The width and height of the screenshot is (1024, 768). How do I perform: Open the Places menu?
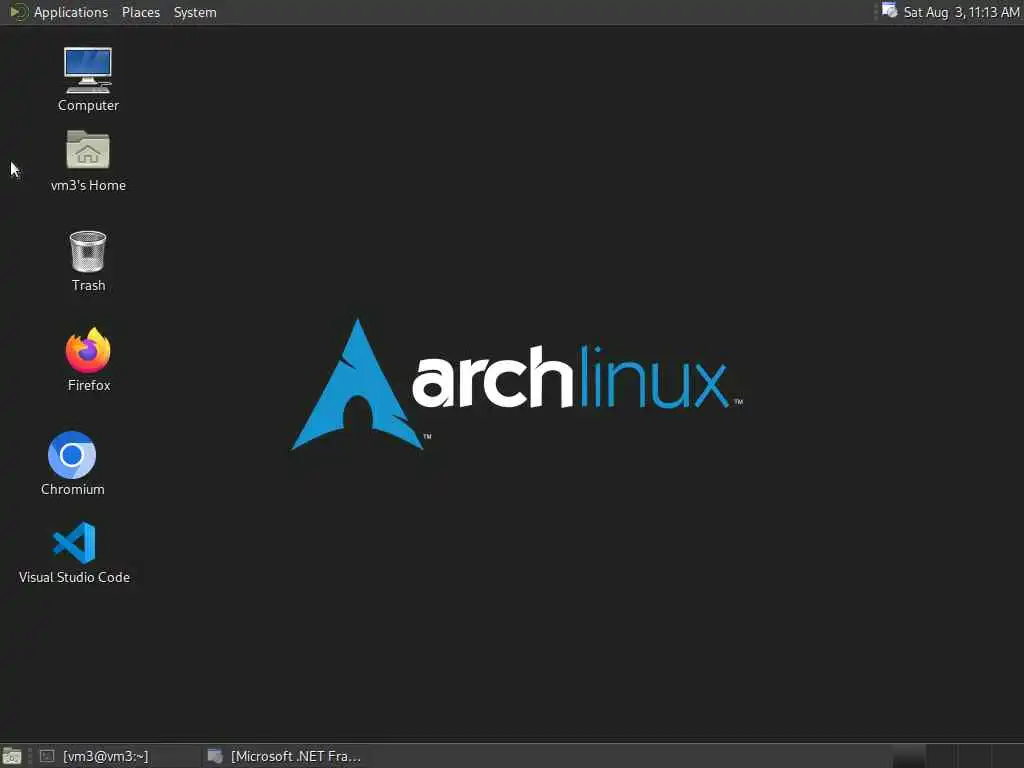[140, 12]
